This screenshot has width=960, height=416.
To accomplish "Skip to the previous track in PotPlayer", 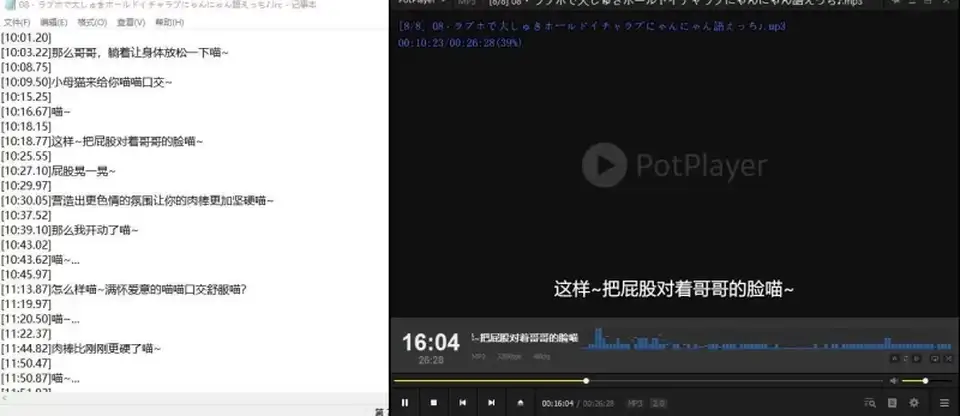I will [462, 403].
